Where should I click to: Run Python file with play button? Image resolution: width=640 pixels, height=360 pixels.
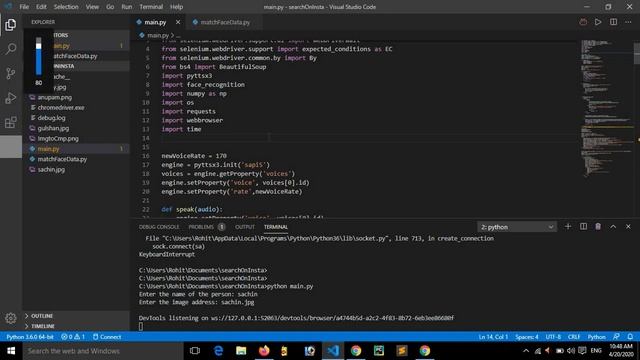click(598, 22)
